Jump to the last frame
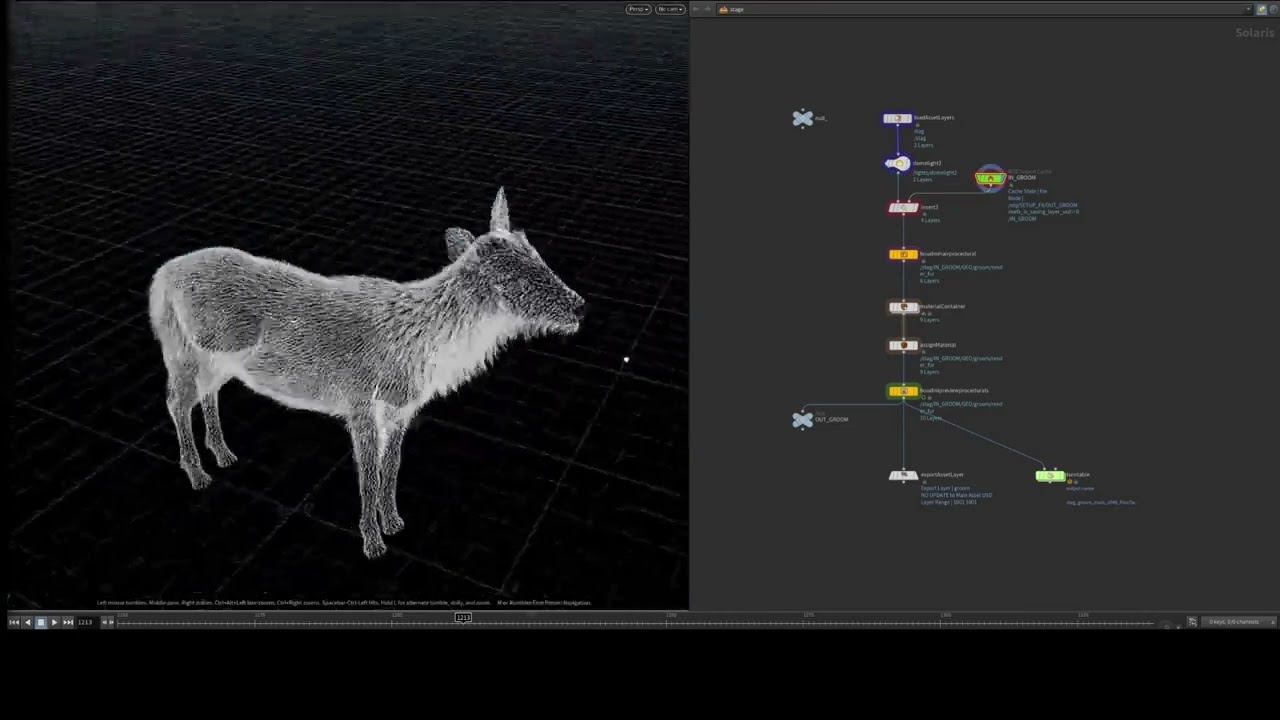The height and width of the screenshot is (720, 1280). point(67,622)
